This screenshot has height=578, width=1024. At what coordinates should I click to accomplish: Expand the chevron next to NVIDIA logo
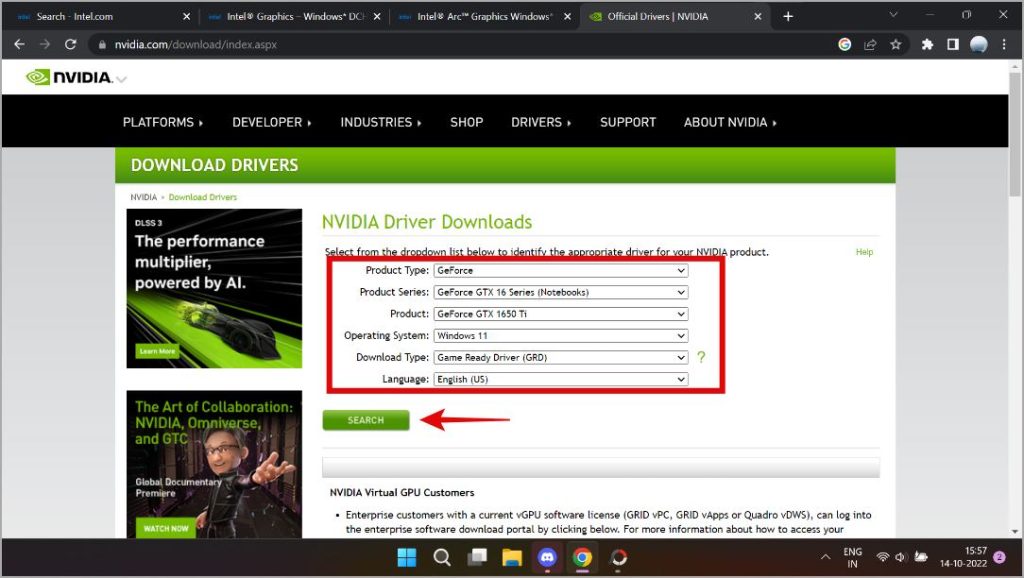click(121, 79)
